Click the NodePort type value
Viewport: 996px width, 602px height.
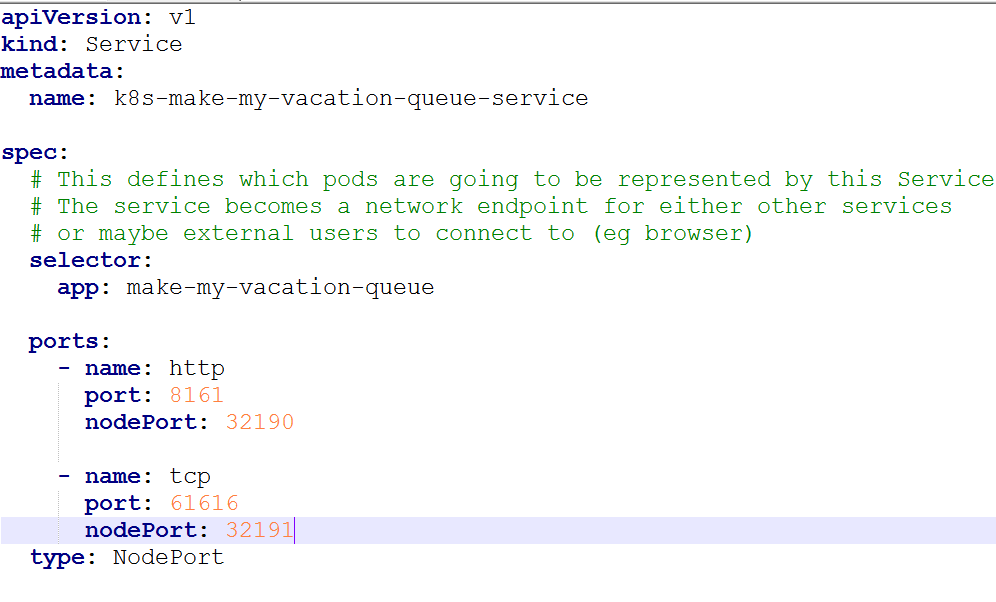168,557
